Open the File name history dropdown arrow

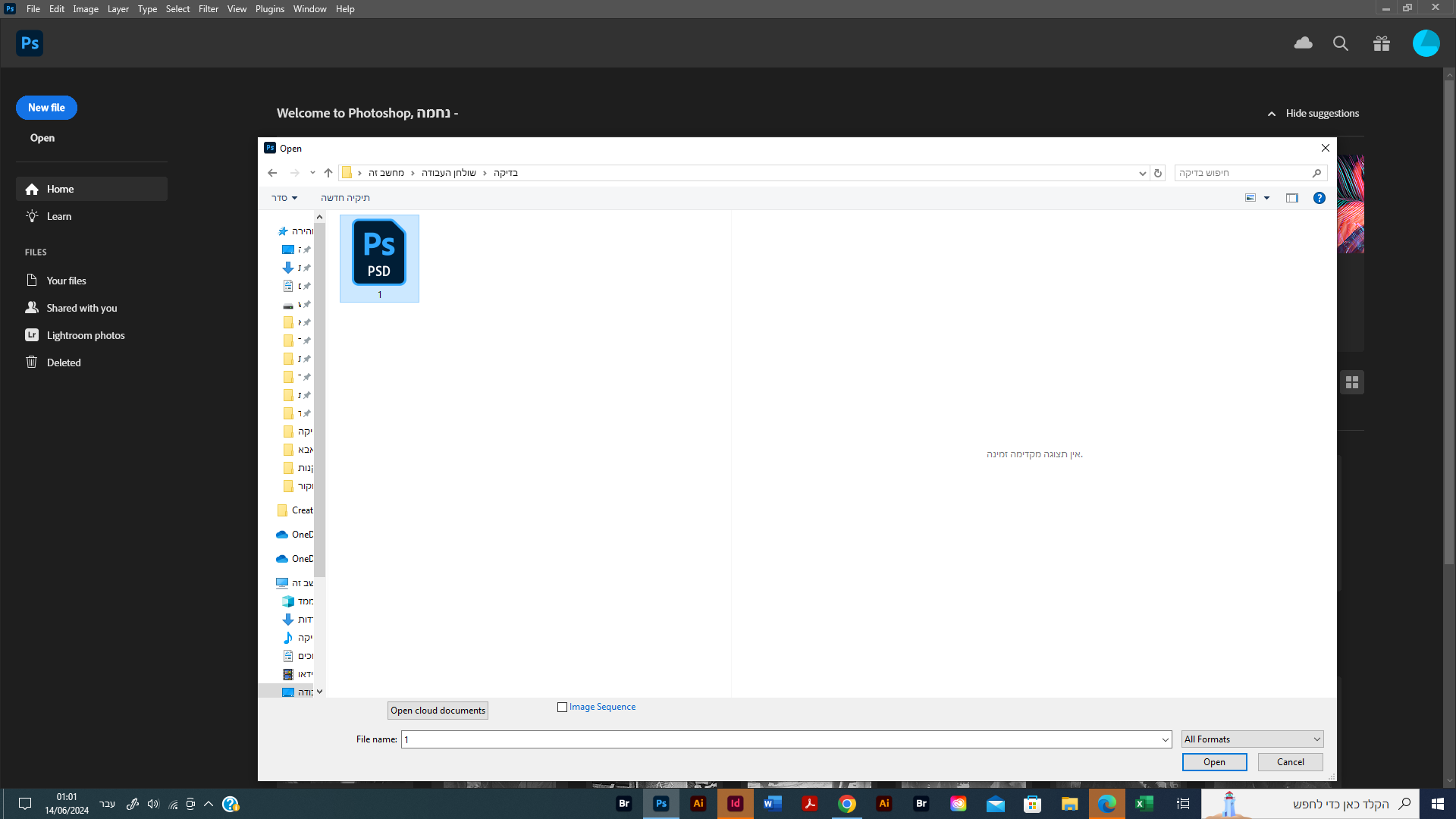pos(1166,739)
